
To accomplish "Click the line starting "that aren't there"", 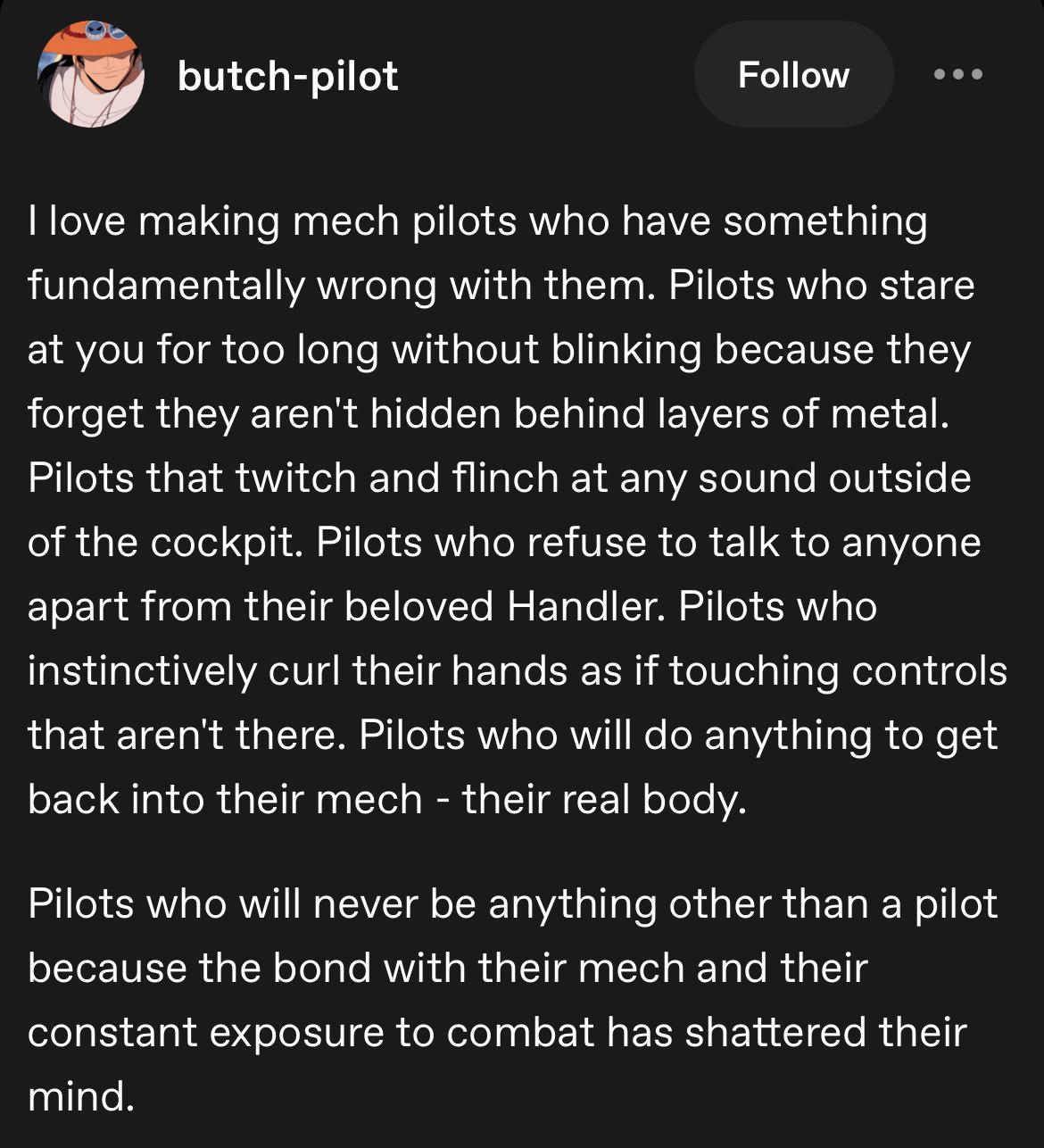I will [512, 736].
